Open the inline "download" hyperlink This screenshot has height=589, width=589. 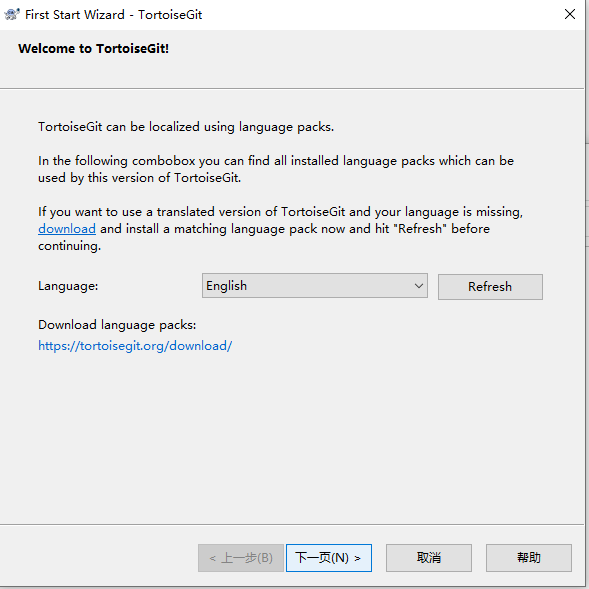tap(67, 229)
